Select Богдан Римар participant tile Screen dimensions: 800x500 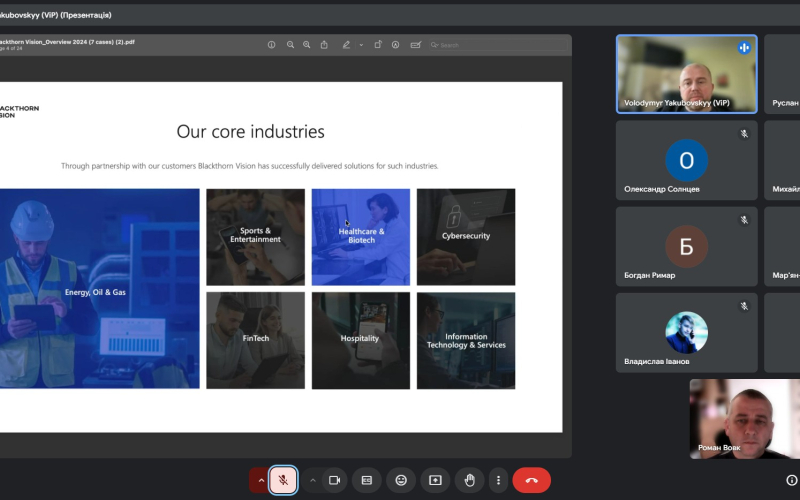click(x=686, y=246)
